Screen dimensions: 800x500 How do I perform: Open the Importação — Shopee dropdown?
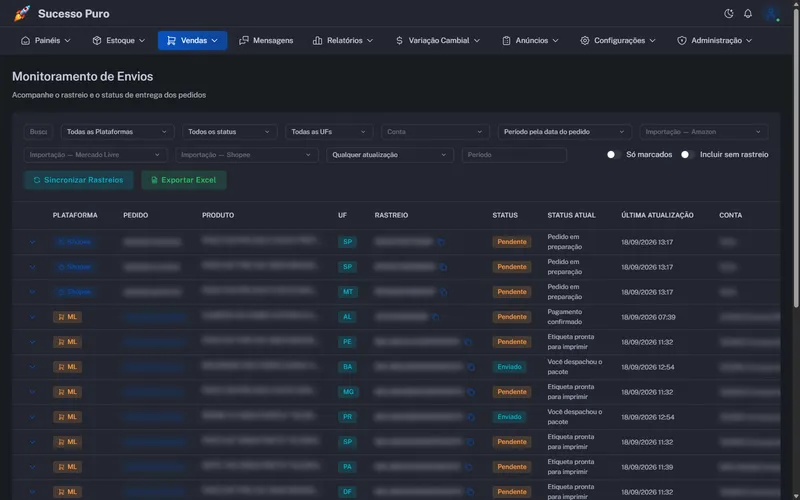pyautogui.click(x=247, y=155)
